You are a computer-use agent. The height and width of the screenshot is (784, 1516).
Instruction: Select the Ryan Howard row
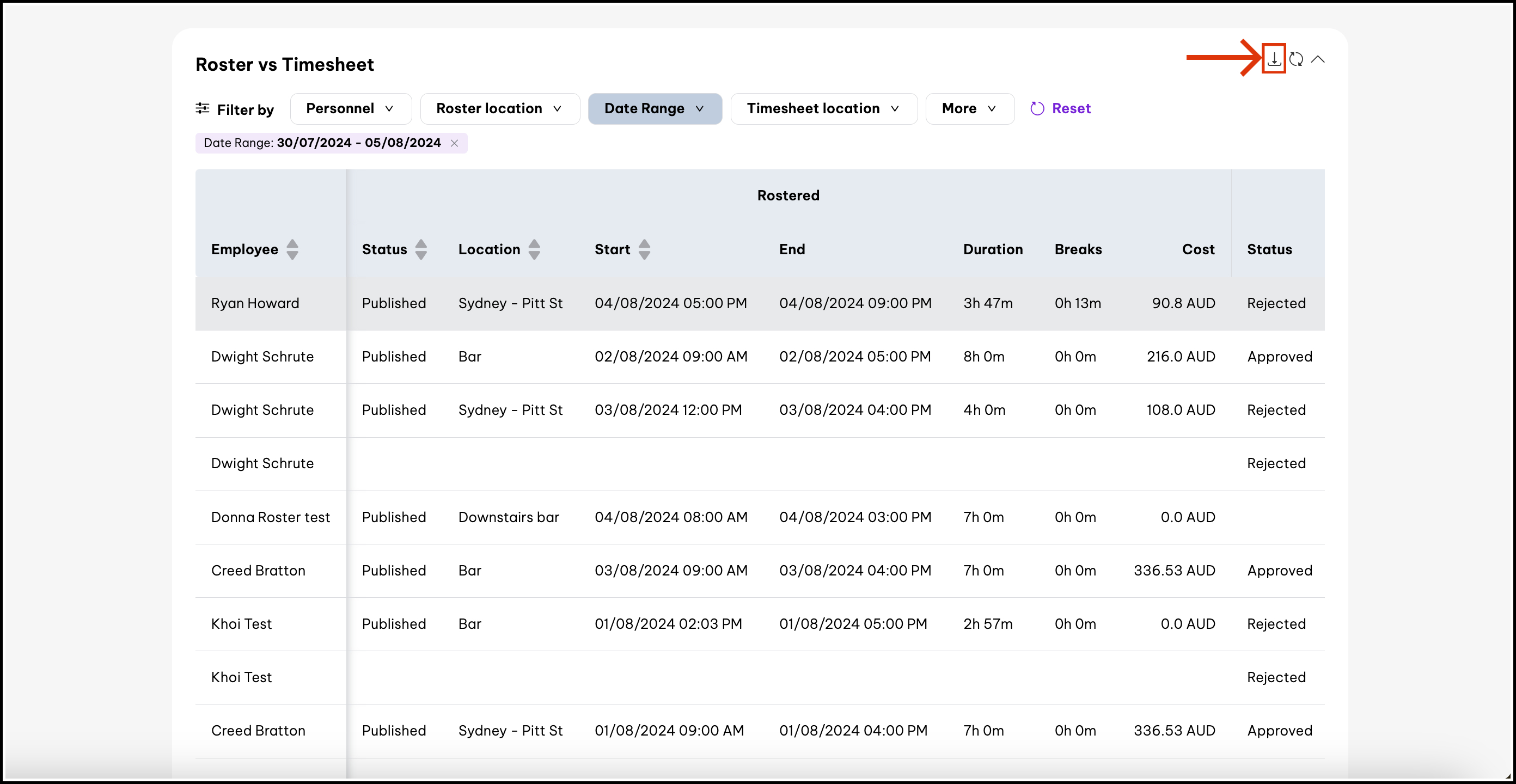pyautogui.click(x=760, y=303)
